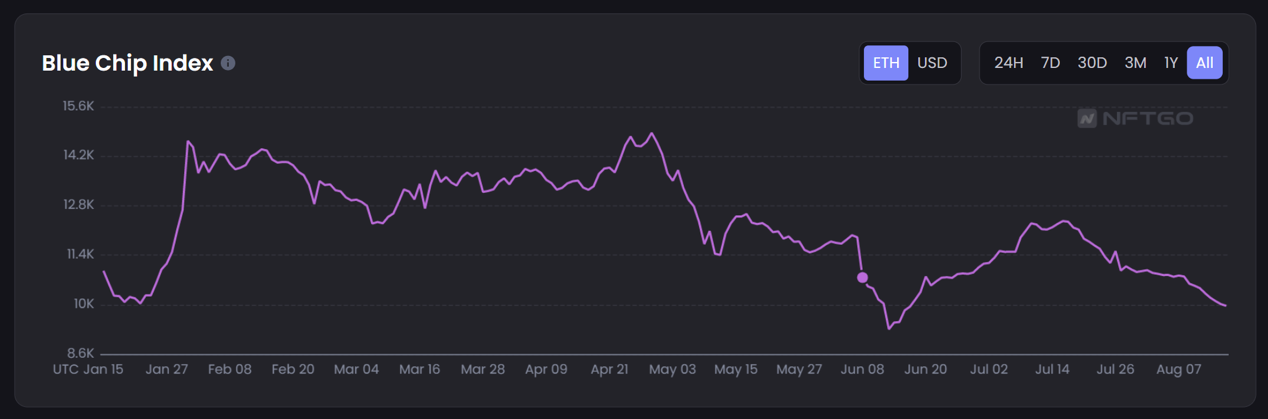The height and width of the screenshot is (419, 1268).
Task: Click the highlighted purple data point marker
Action: tap(862, 277)
